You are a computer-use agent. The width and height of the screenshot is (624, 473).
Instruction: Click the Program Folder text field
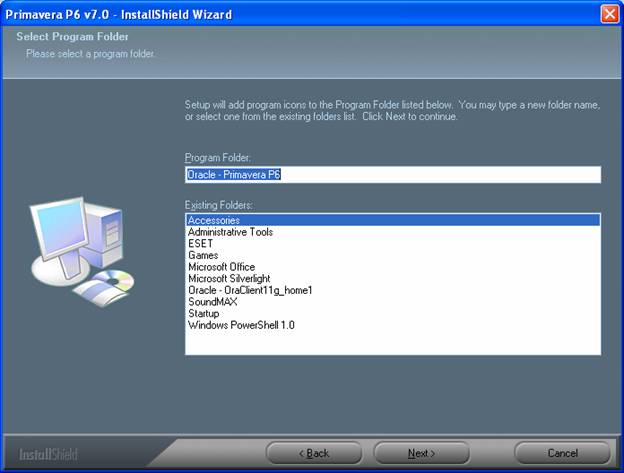coord(393,175)
